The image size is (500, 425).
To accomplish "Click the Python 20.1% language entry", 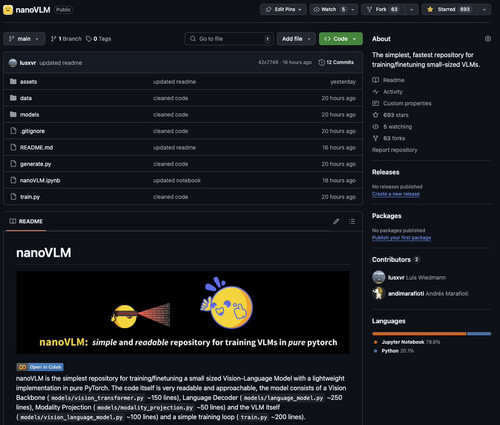I will [x=394, y=351].
